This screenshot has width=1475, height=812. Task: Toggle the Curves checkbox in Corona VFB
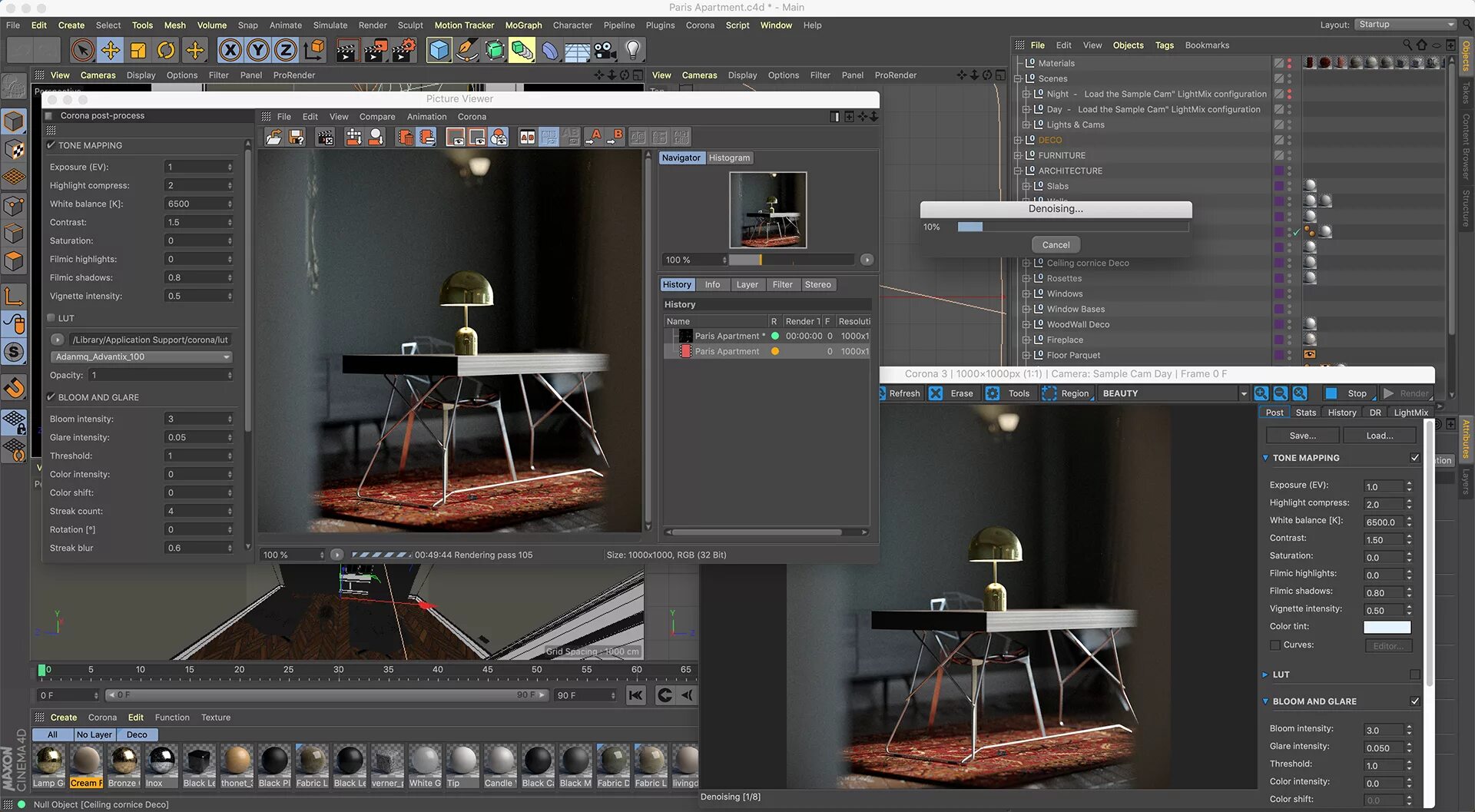point(1275,645)
